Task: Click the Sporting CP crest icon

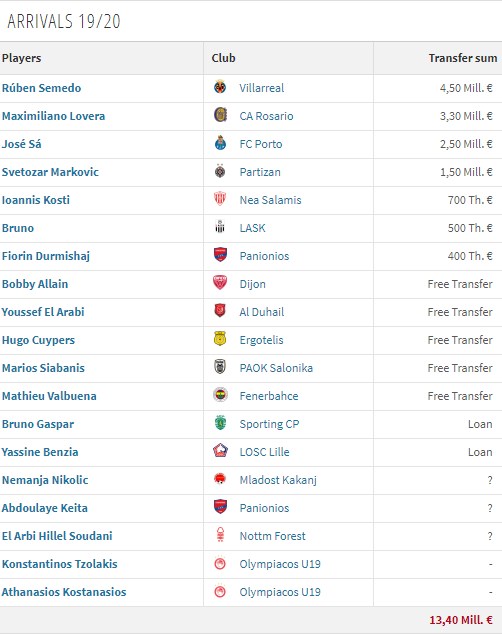Action: (220, 423)
